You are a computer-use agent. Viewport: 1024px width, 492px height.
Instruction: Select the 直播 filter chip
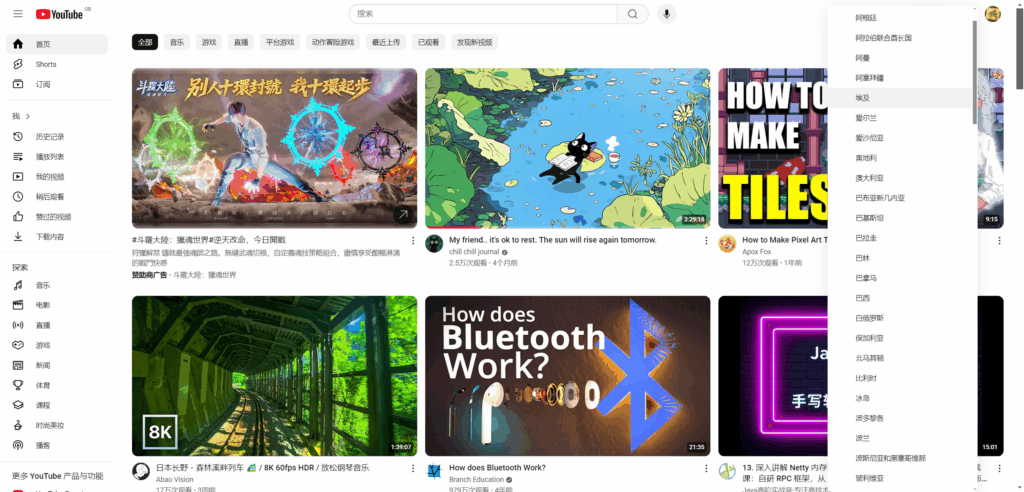(241, 42)
